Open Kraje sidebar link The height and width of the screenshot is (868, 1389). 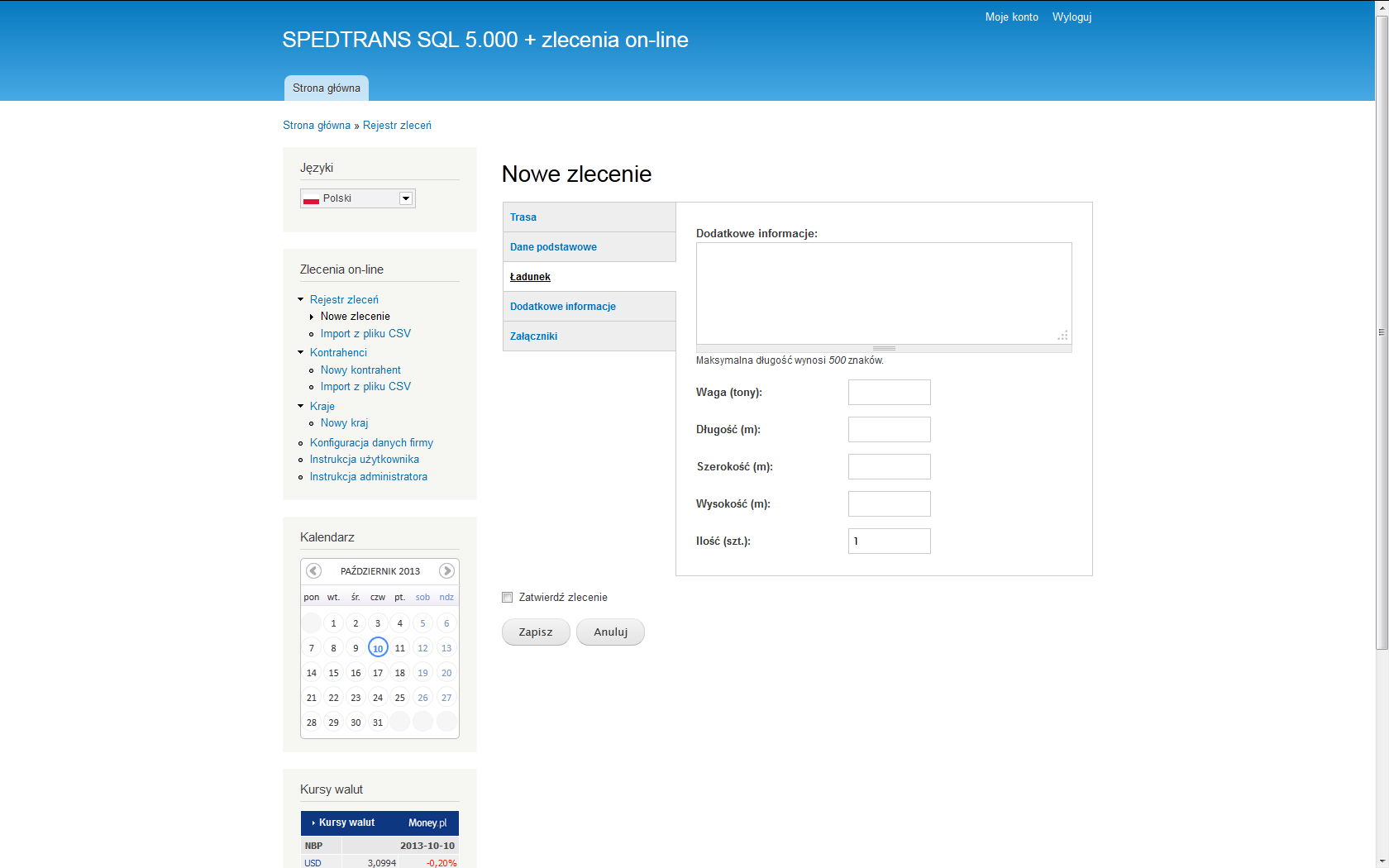(322, 406)
